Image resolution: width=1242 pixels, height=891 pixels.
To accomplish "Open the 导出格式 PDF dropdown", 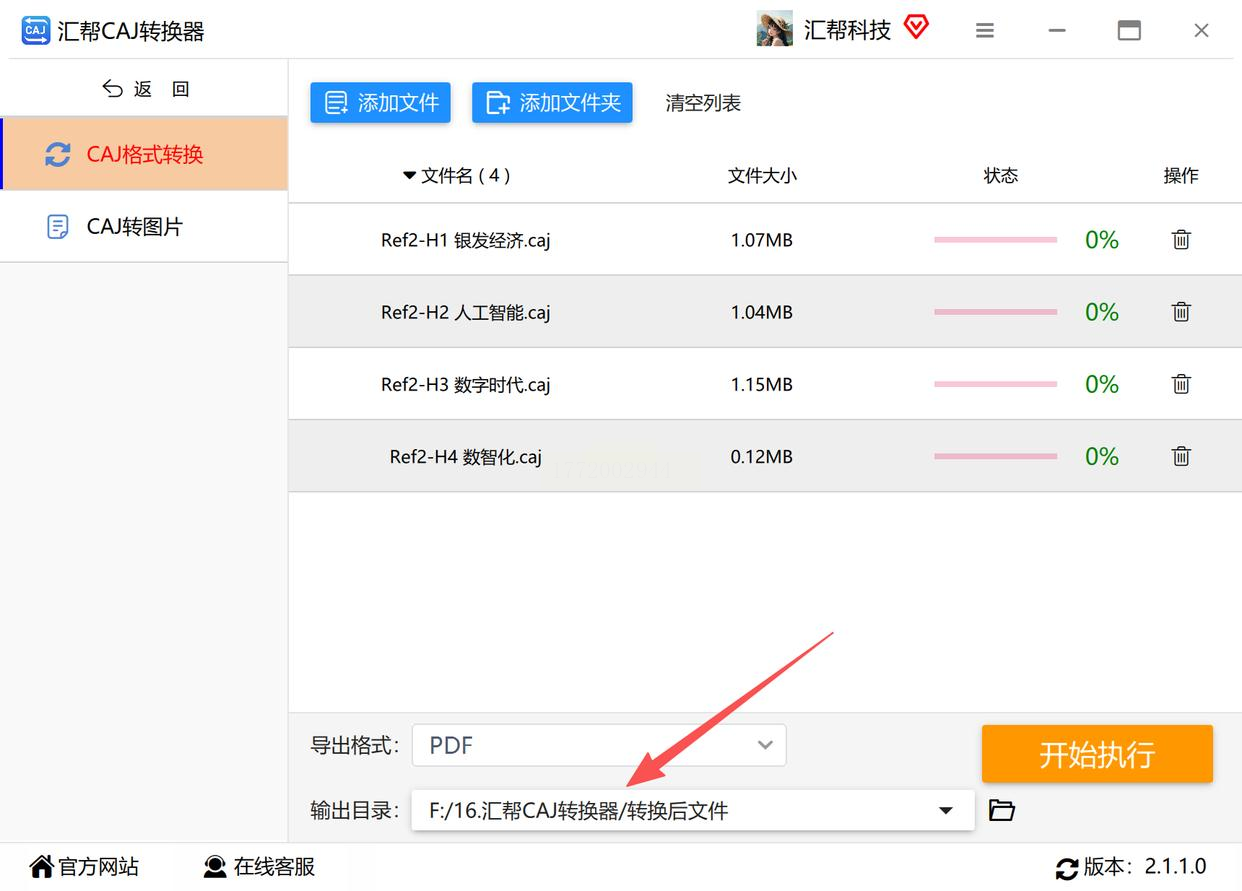I will [x=599, y=745].
